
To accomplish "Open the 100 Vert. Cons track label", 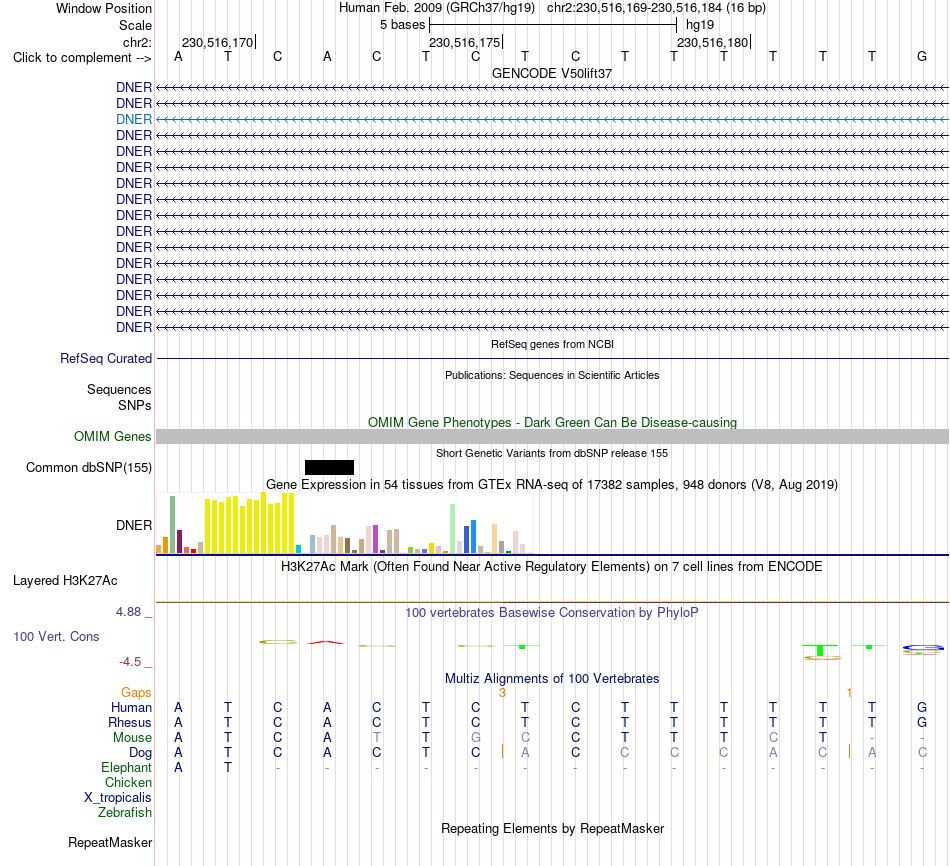I will coord(56,636).
